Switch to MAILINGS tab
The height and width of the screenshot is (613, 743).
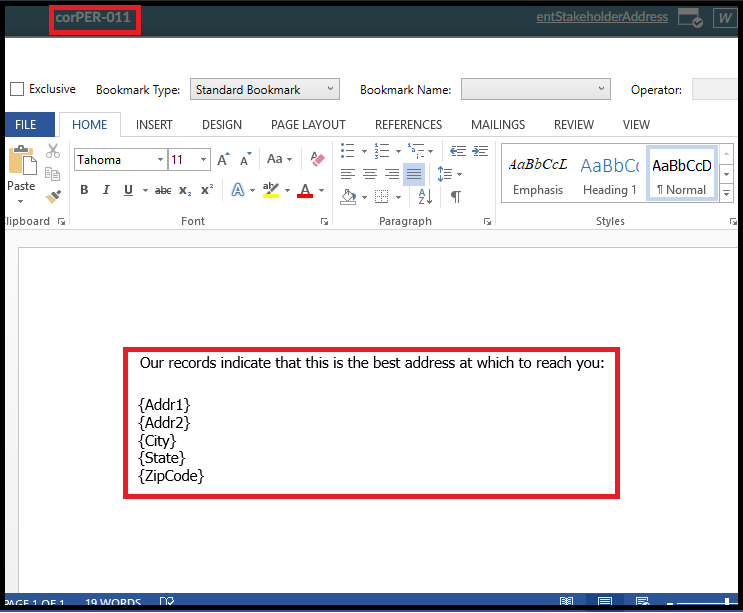click(498, 125)
